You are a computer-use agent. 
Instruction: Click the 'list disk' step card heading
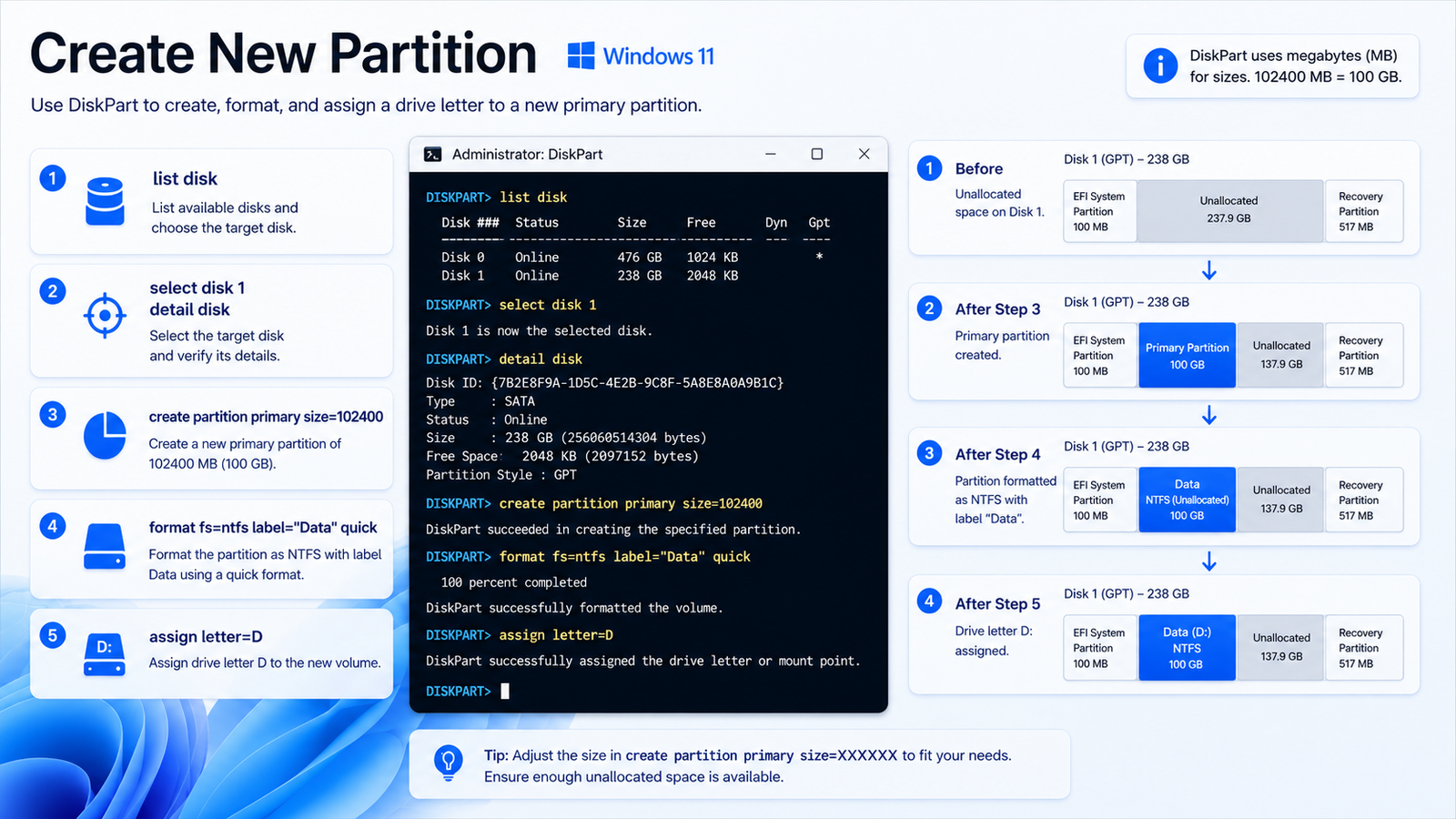185,178
